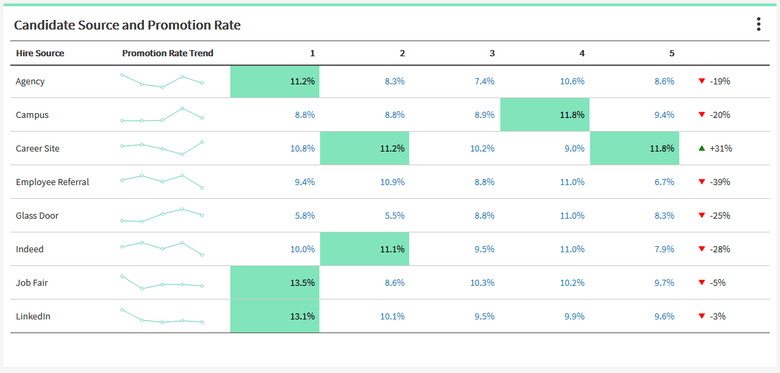Select highlighted 11.8% Campus cell
This screenshot has width=780, height=373.
[545, 115]
